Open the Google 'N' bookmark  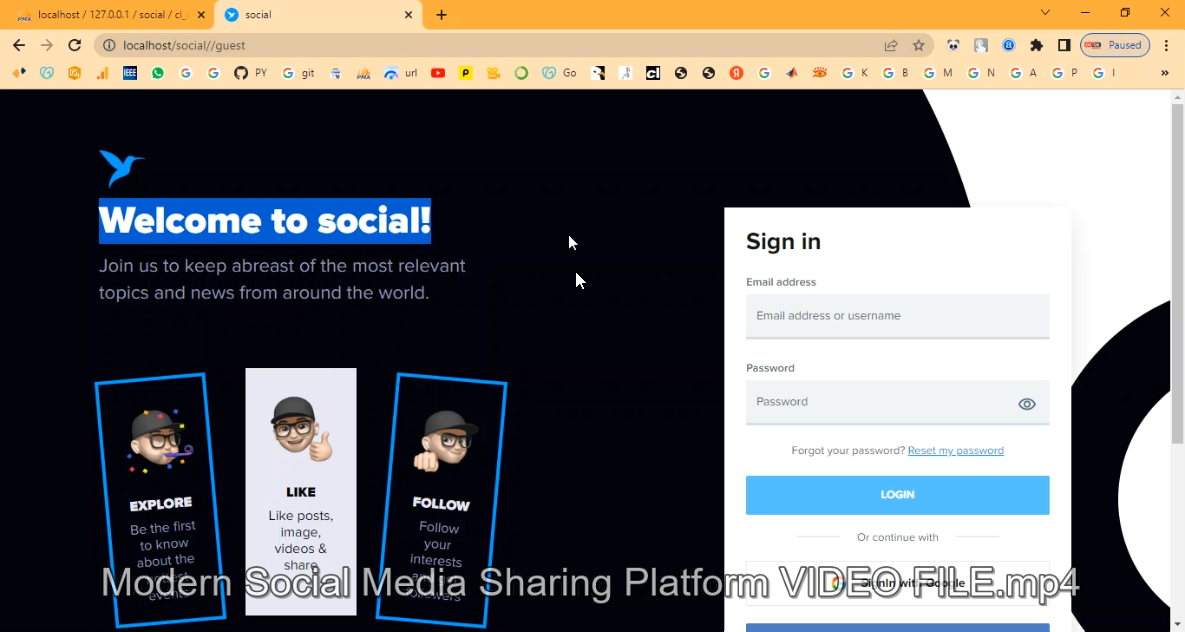pyautogui.click(x=981, y=73)
